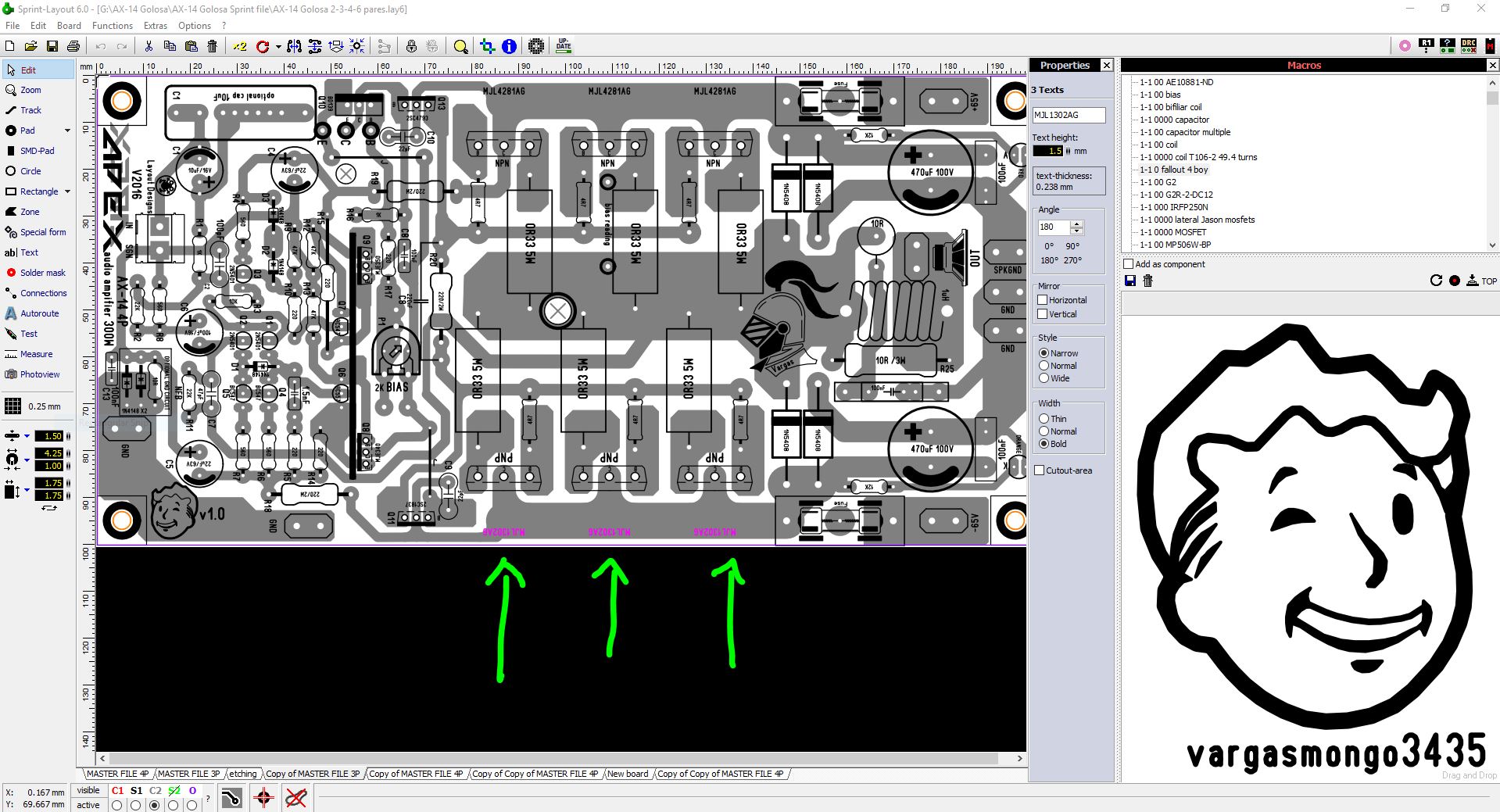Screen dimensions: 1500x812
Task: Print the board using printer icon
Action: coord(73,46)
